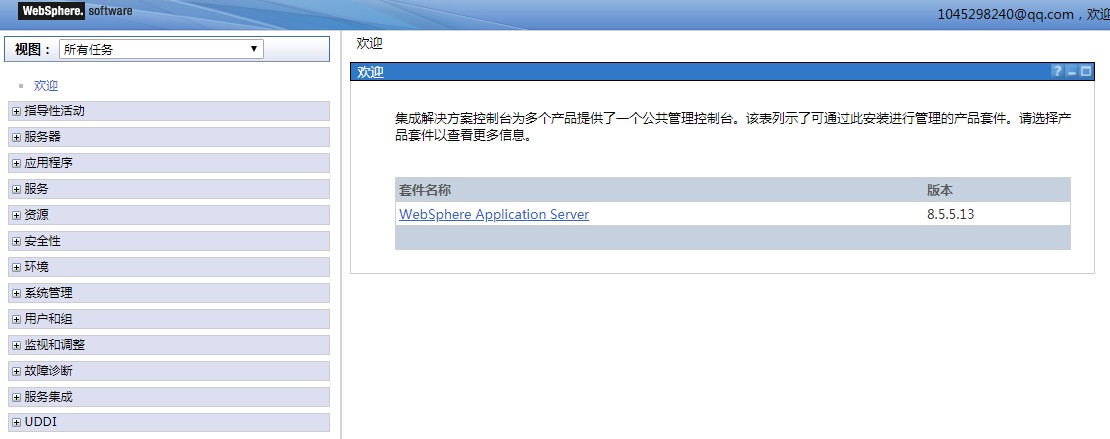Expand the 应用程序 section
1110x439 pixels.
coord(16,163)
